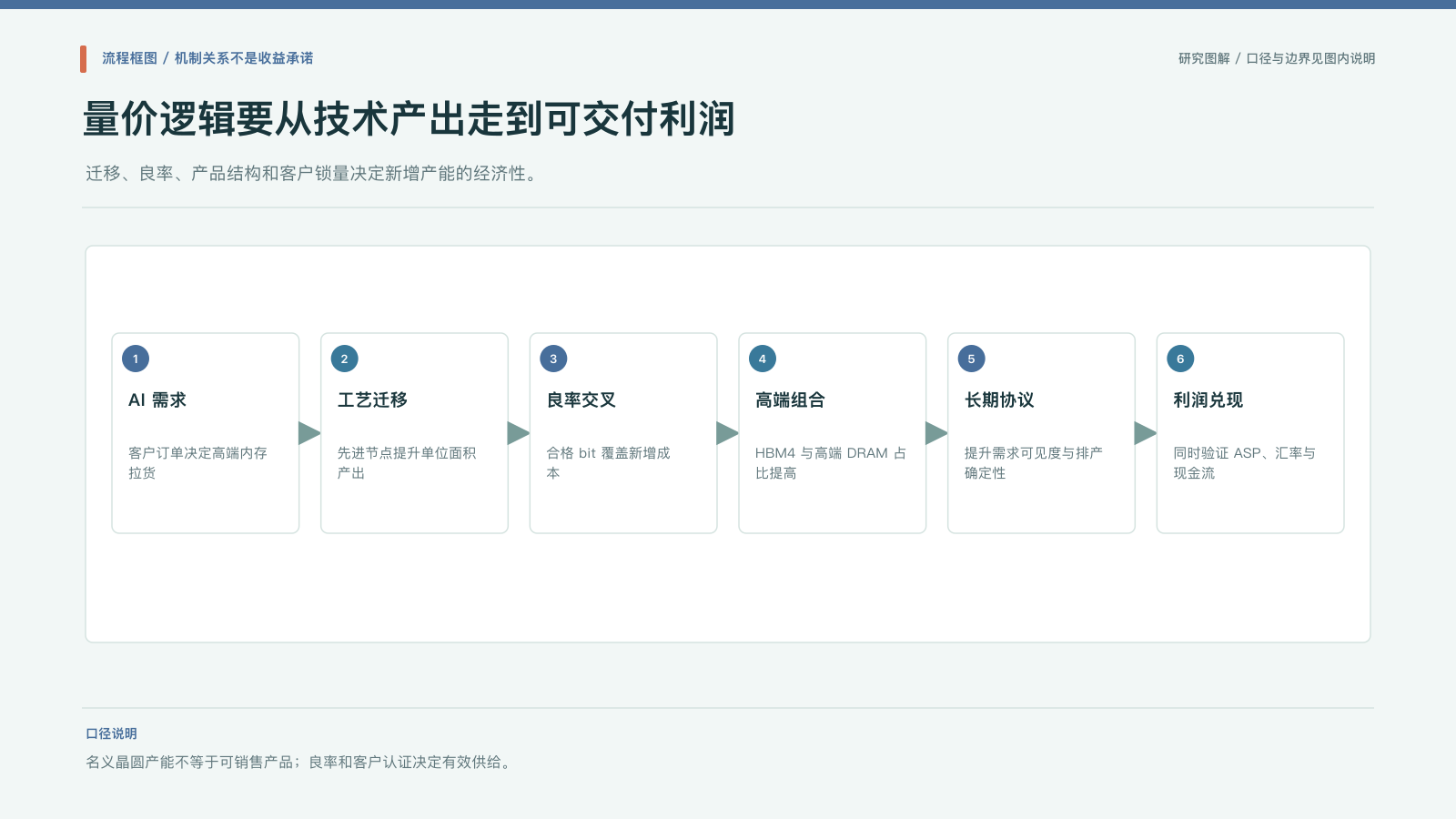Click the step 6 number badge
1456x819 pixels.
pyautogui.click(x=1180, y=359)
